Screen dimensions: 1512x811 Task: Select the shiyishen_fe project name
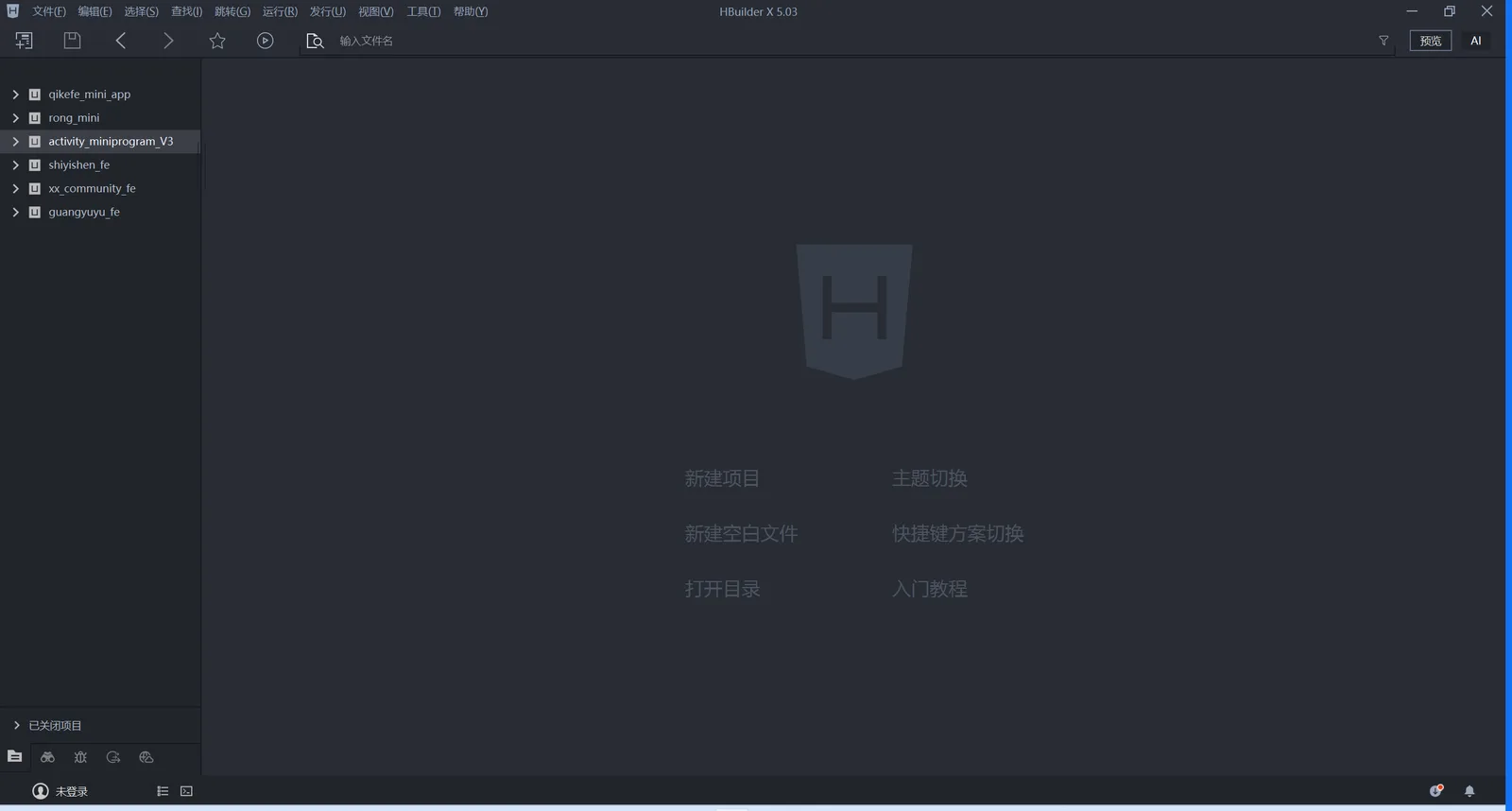coord(79,165)
